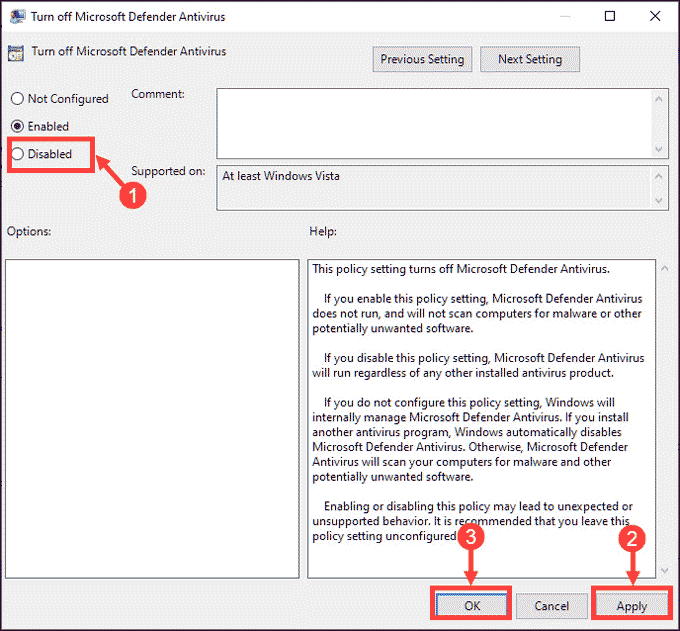Click the 'Comment:' label

tap(158, 94)
